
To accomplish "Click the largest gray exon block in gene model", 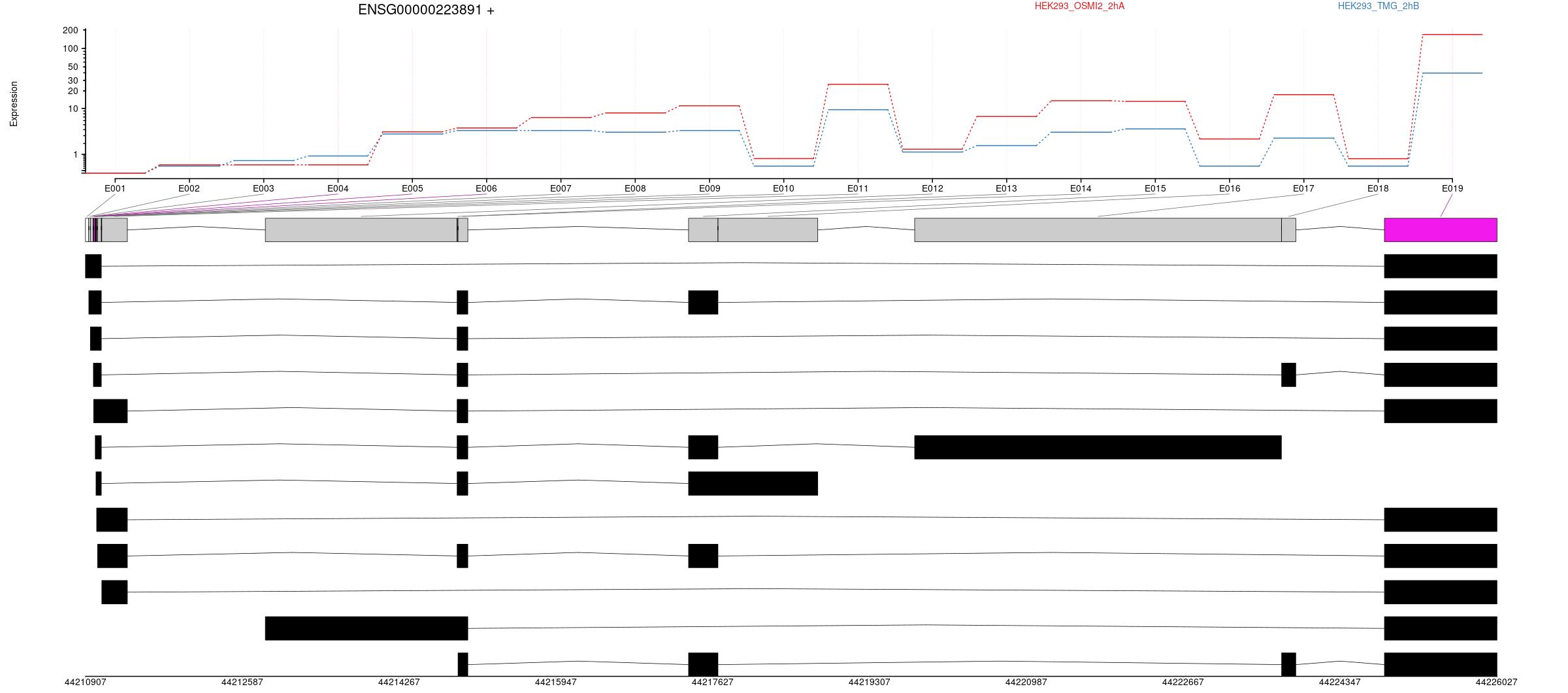I will point(1098,230).
